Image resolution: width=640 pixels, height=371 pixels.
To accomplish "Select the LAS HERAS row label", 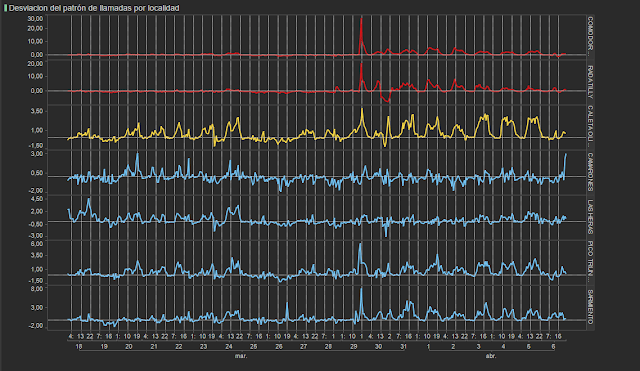I will pyautogui.click(x=590, y=217).
